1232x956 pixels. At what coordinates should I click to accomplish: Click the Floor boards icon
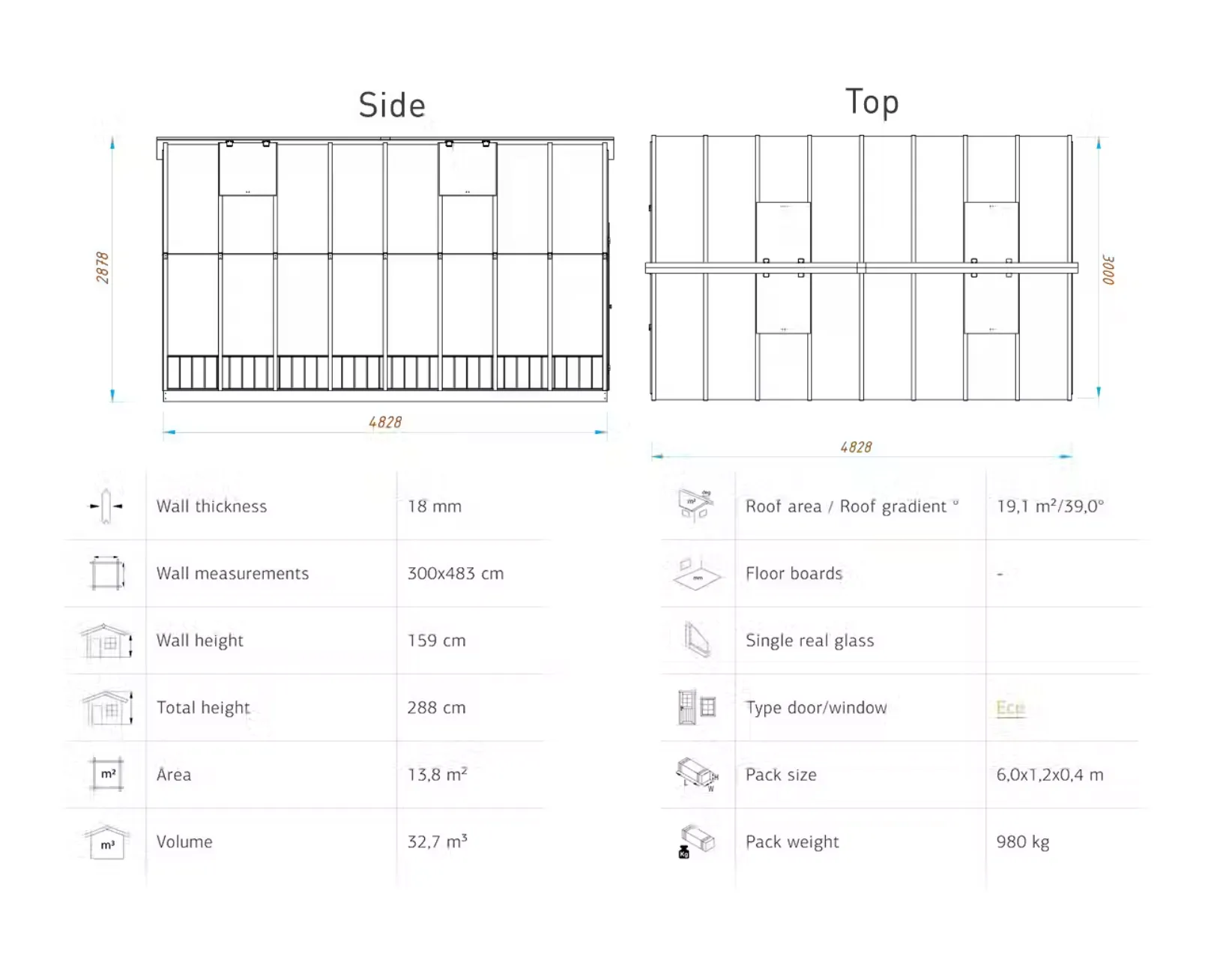(696, 573)
